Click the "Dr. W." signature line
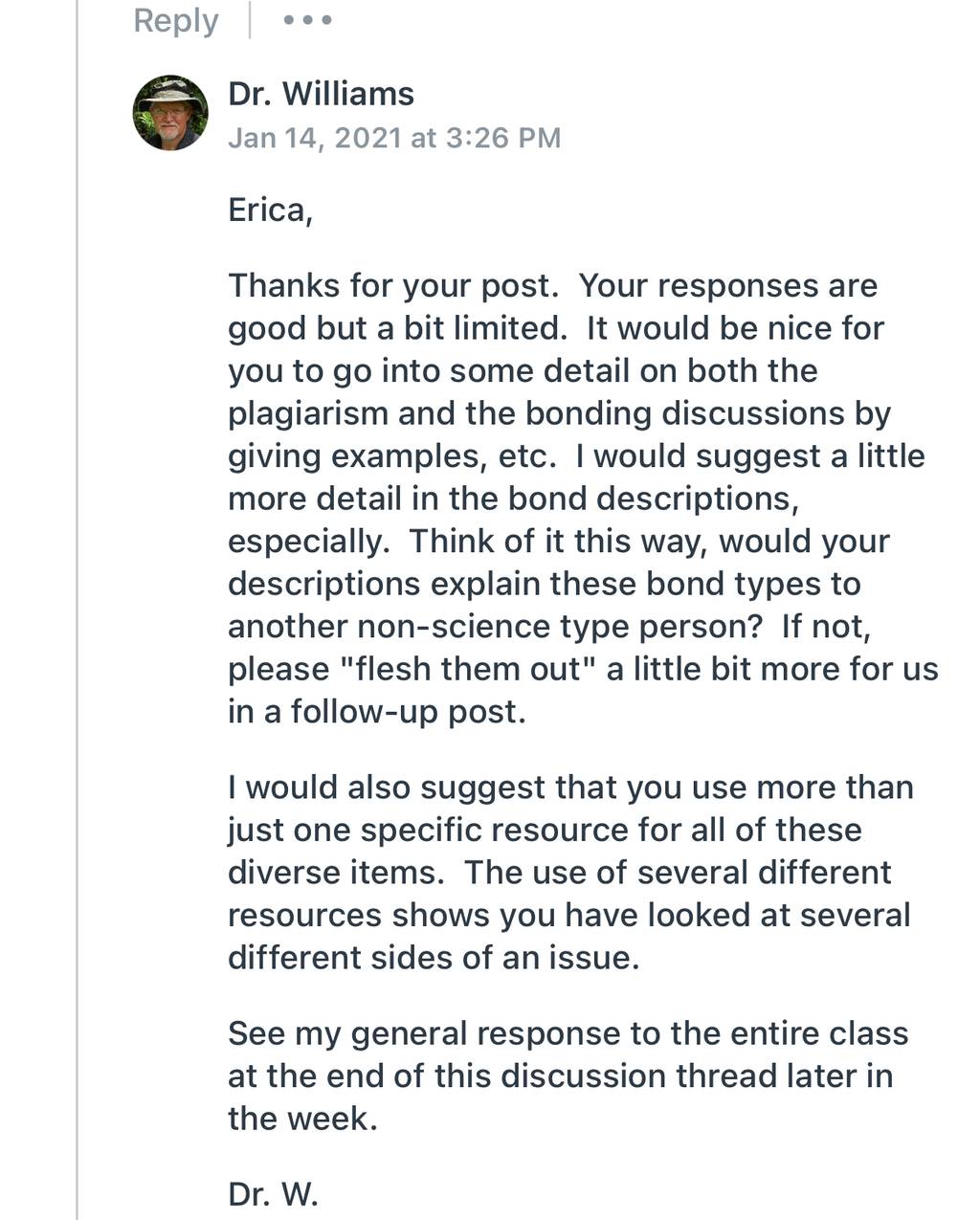 click(x=273, y=1194)
